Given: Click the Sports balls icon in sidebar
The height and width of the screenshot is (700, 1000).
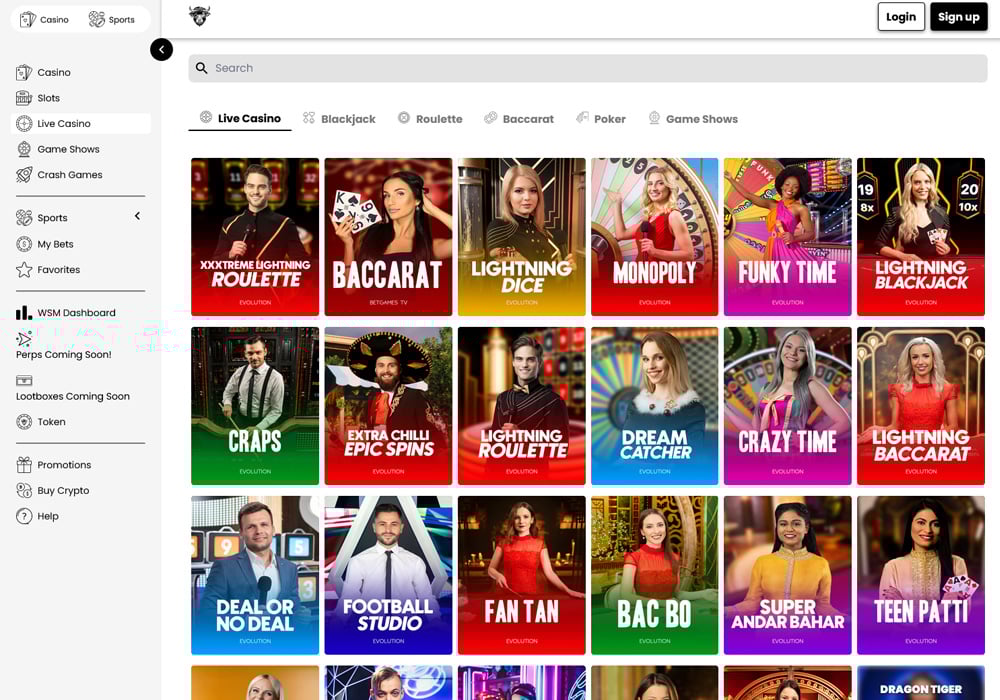Looking at the screenshot, I should (24, 218).
